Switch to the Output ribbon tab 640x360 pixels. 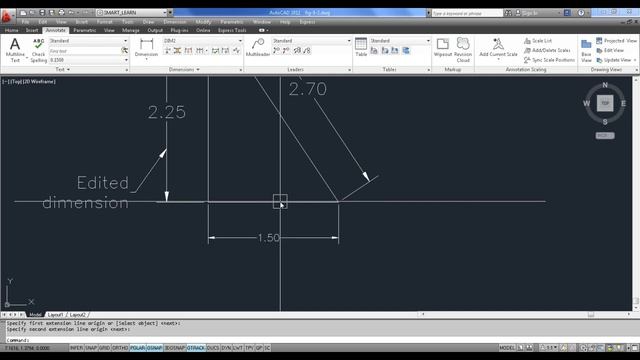(x=155, y=30)
